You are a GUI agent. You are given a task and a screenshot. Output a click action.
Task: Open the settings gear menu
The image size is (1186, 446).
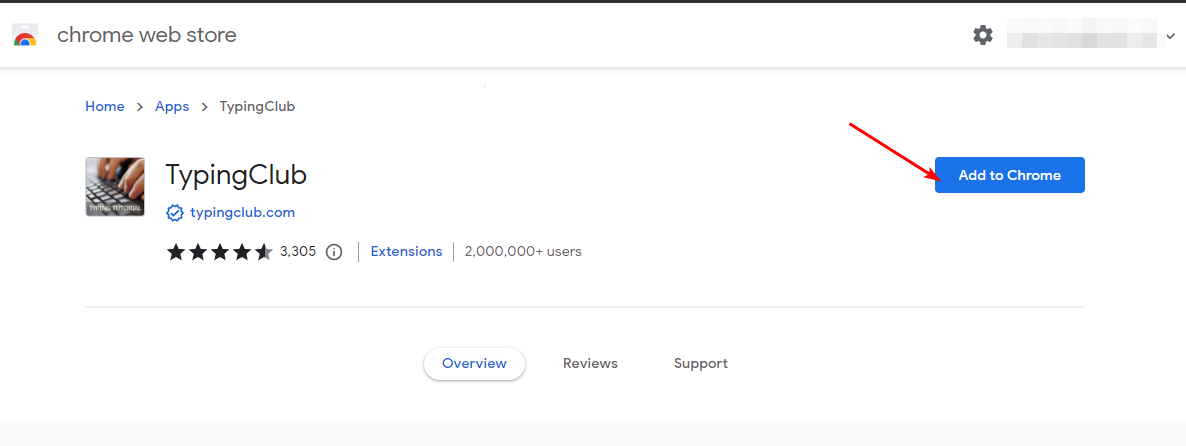point(983,35)
